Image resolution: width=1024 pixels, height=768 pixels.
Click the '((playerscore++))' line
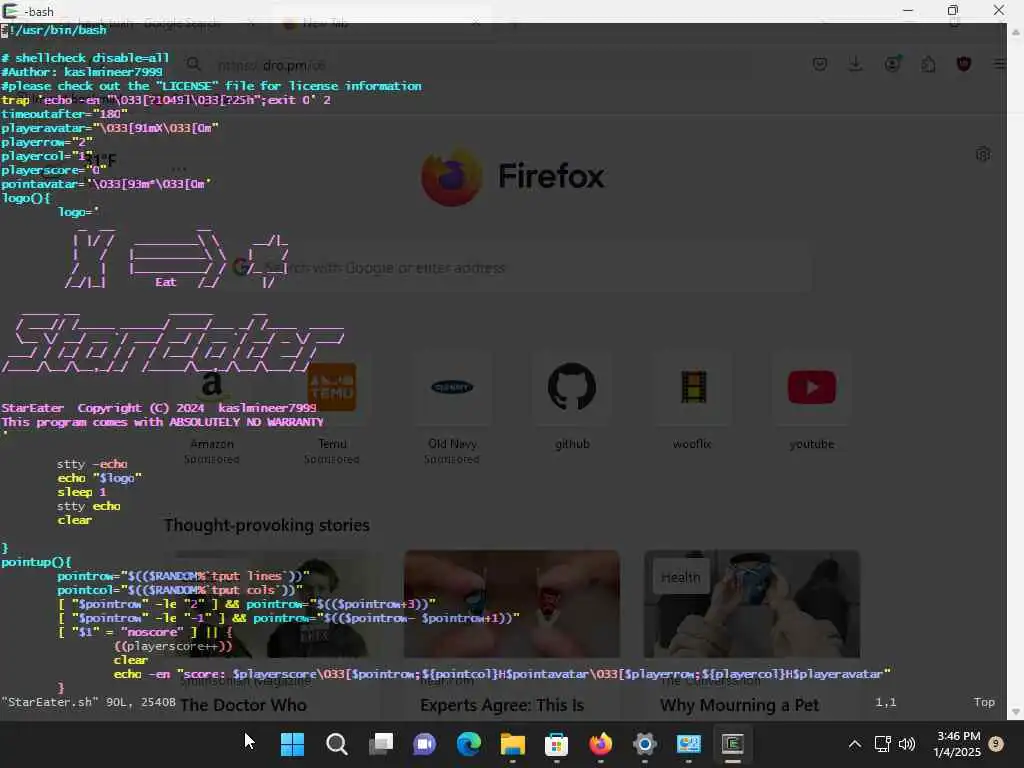(x=173, y=646)
